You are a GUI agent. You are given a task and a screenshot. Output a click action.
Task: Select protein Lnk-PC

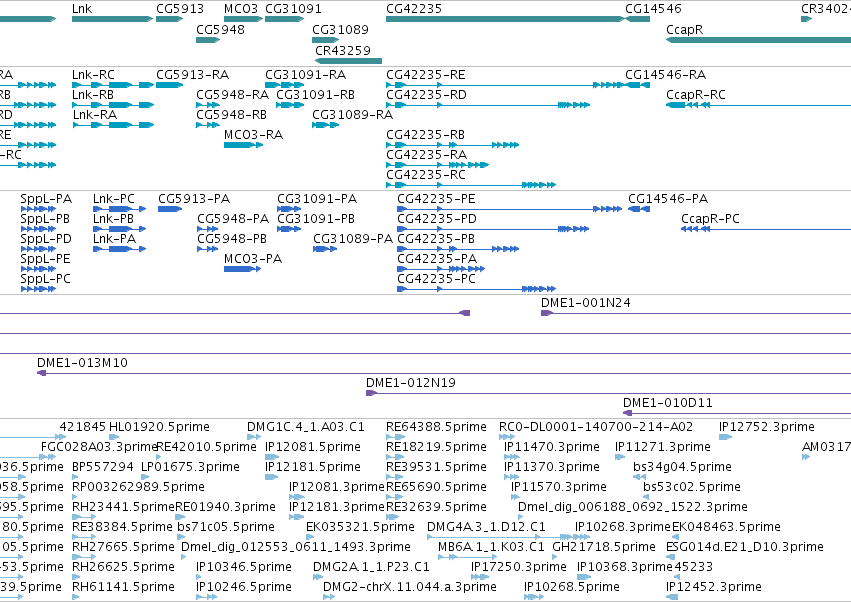click(114, 199)
